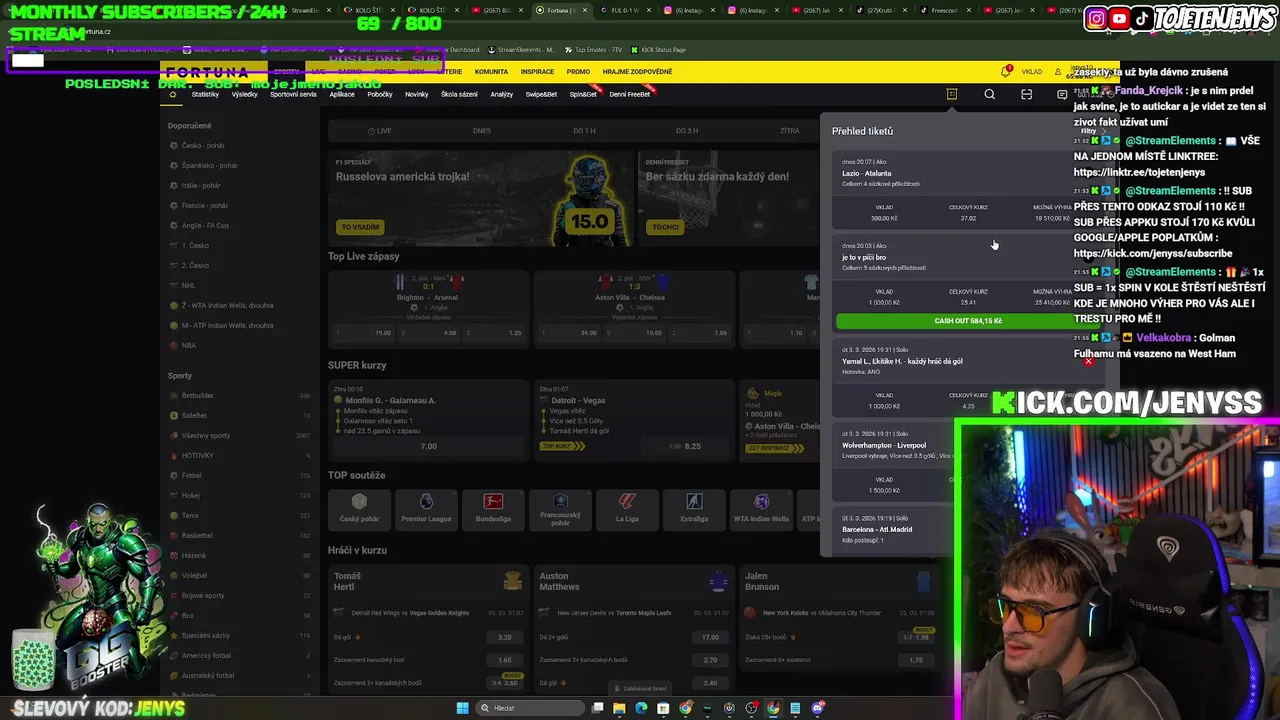Click the CASH OUT 584,15 Kč button
This screenshot has height=720, width=1280.
(x=968, y=321)
